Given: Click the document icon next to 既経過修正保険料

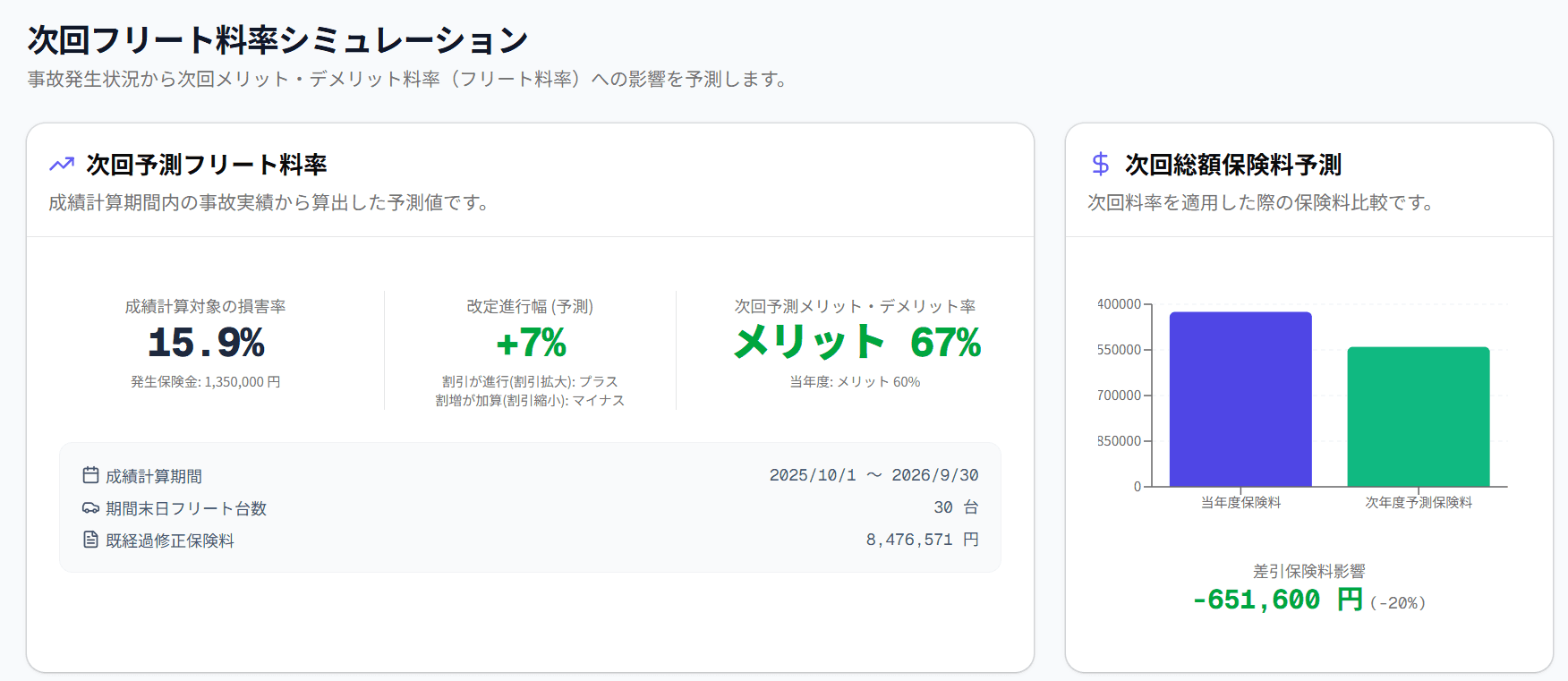Looking at the screenshot, I should [90, 540].
